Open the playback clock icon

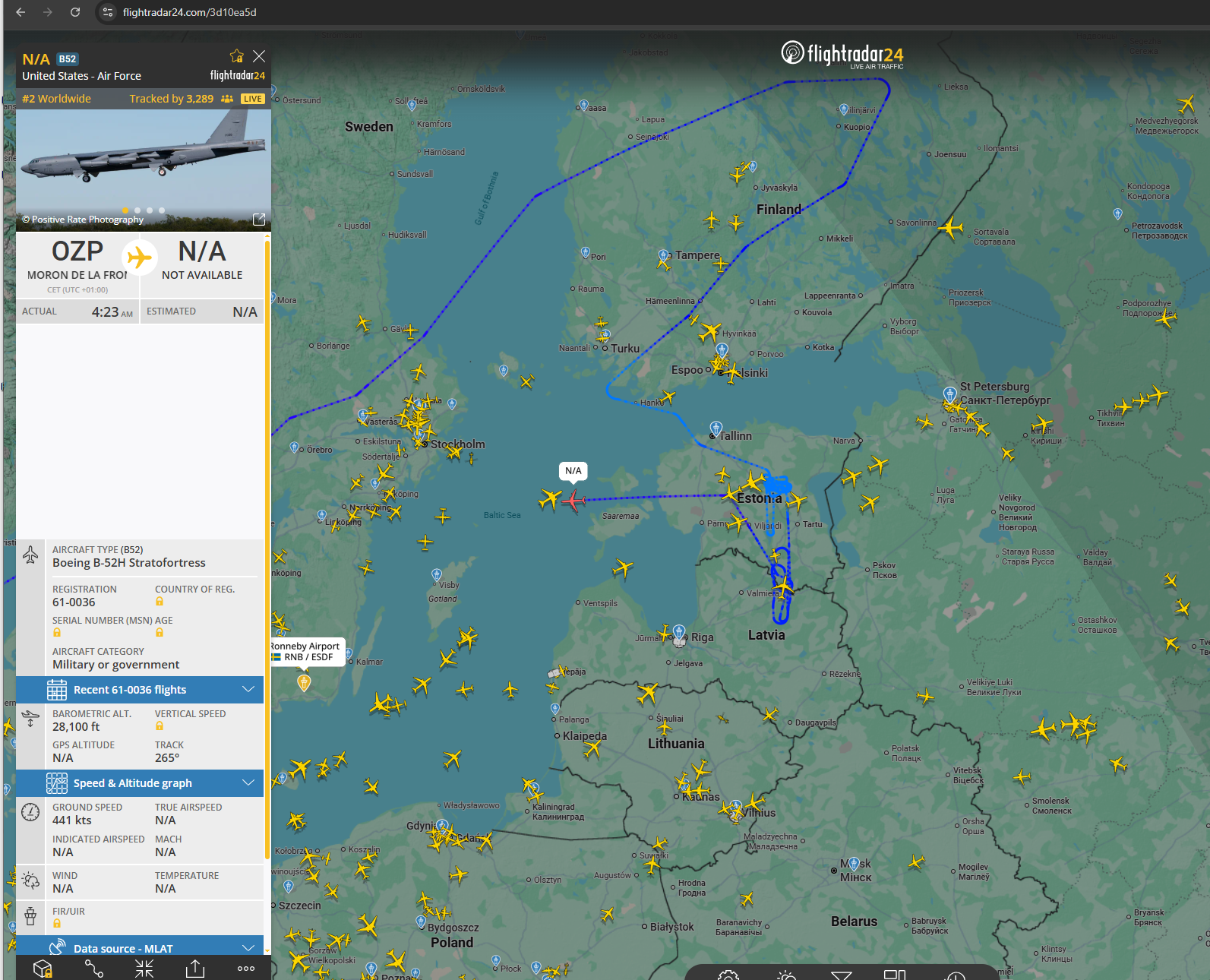(x=956, y=975)
